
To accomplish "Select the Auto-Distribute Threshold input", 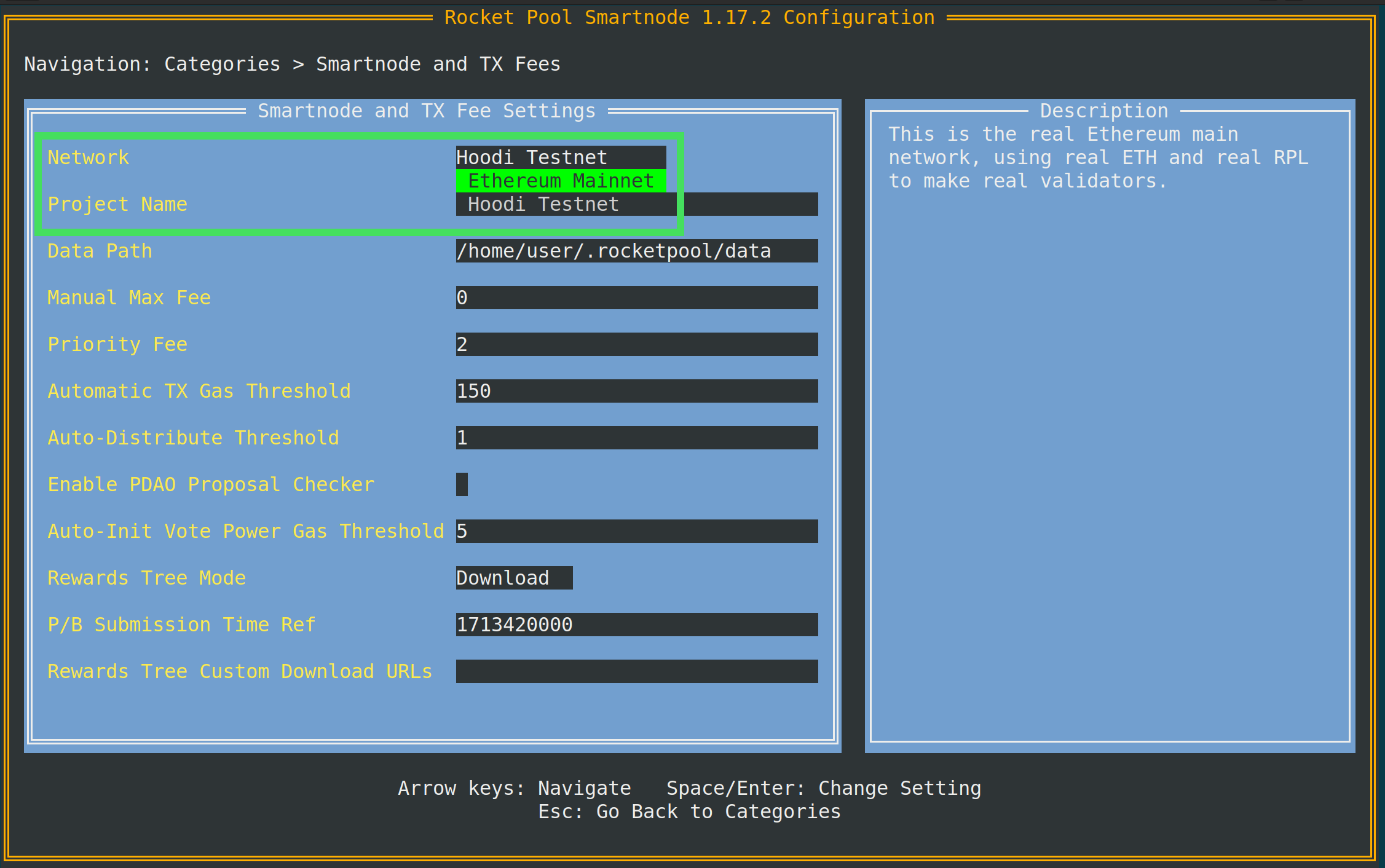I will click(x=636, y=438).
